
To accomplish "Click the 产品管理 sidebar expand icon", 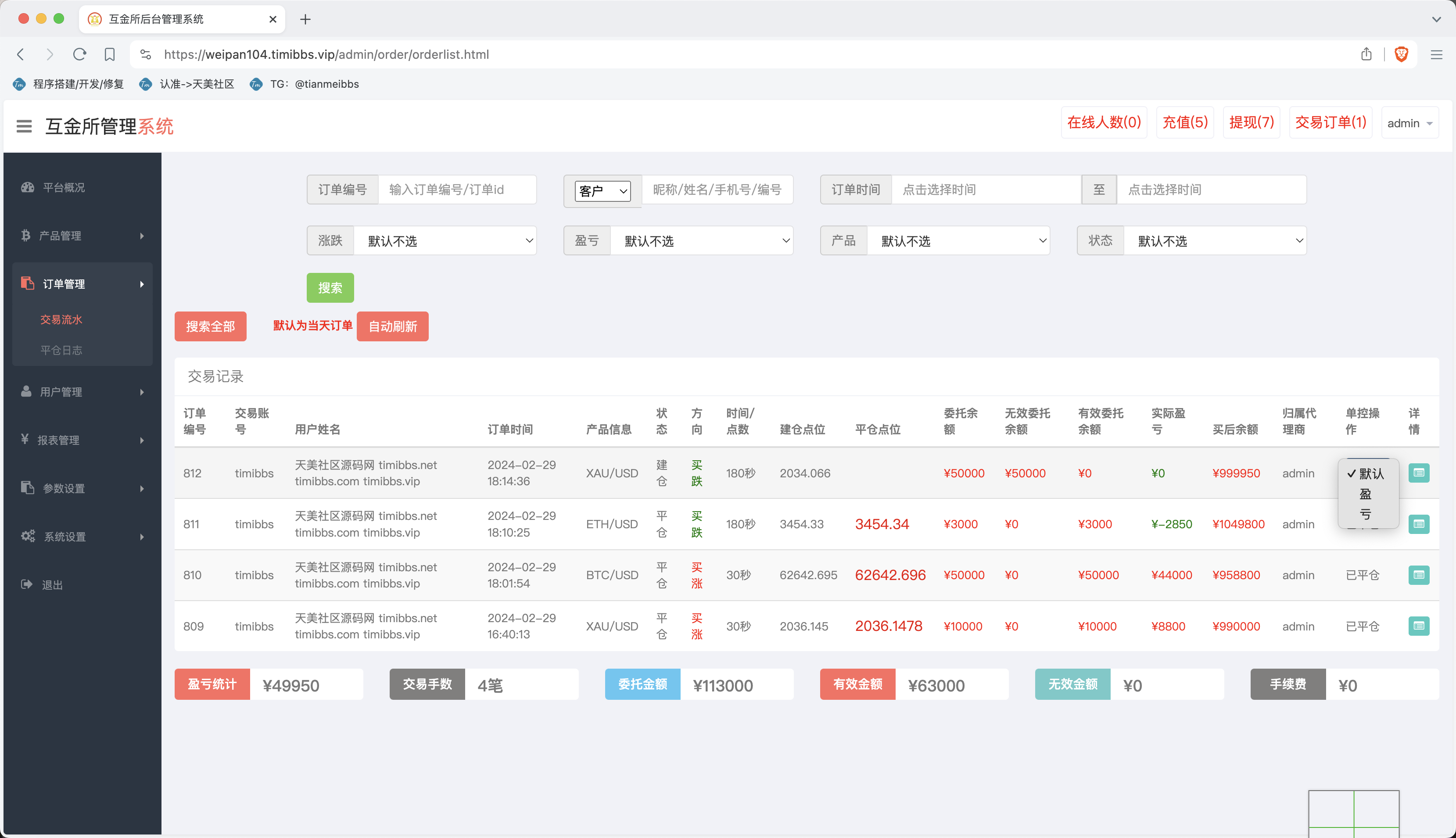I will coord(143,235).
